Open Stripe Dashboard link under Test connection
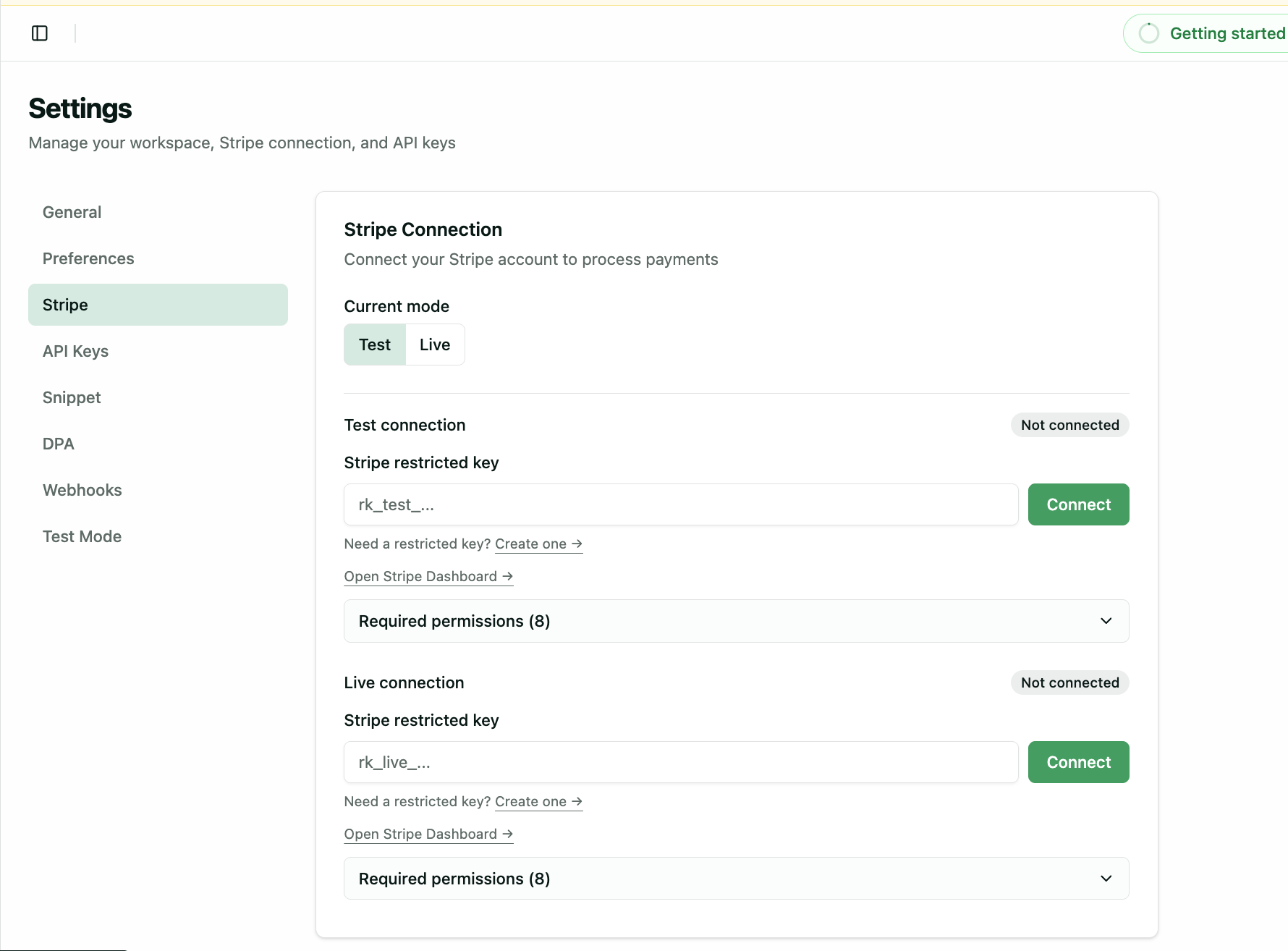 point(428,577)
